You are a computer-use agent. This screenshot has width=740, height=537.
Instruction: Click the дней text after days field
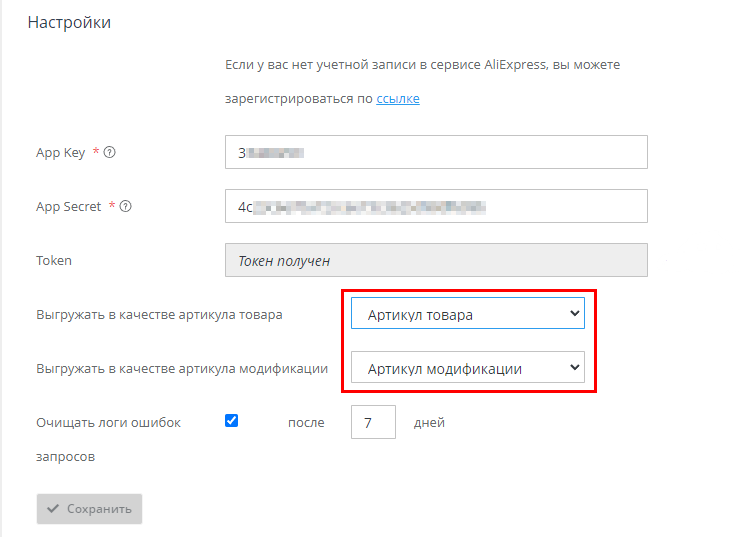(x=429, y=423)
